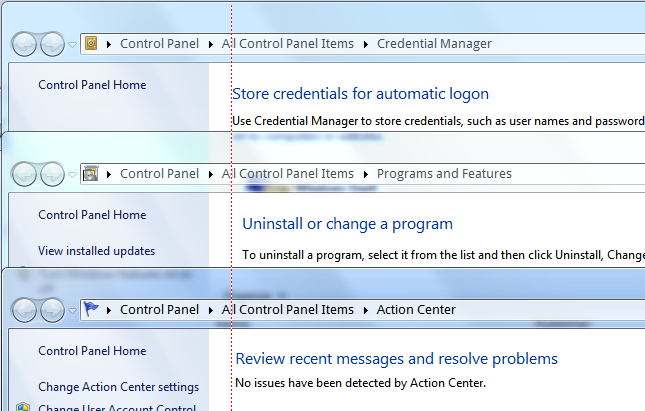Click the Forward button in Credential Manager window
Viewport: 645px width, 411px height.
(51, 44)
